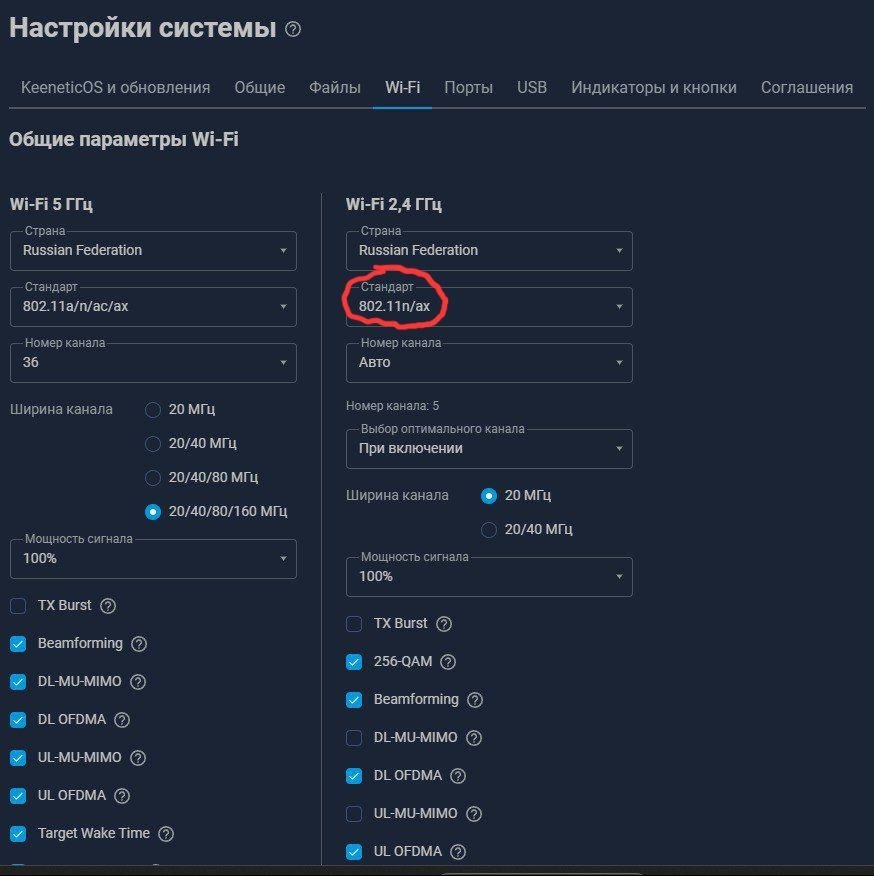Go to Индикаторы и кнопки tab
Image resolution: width=874 pixels, height=876 pixels.
click(654, 88)
